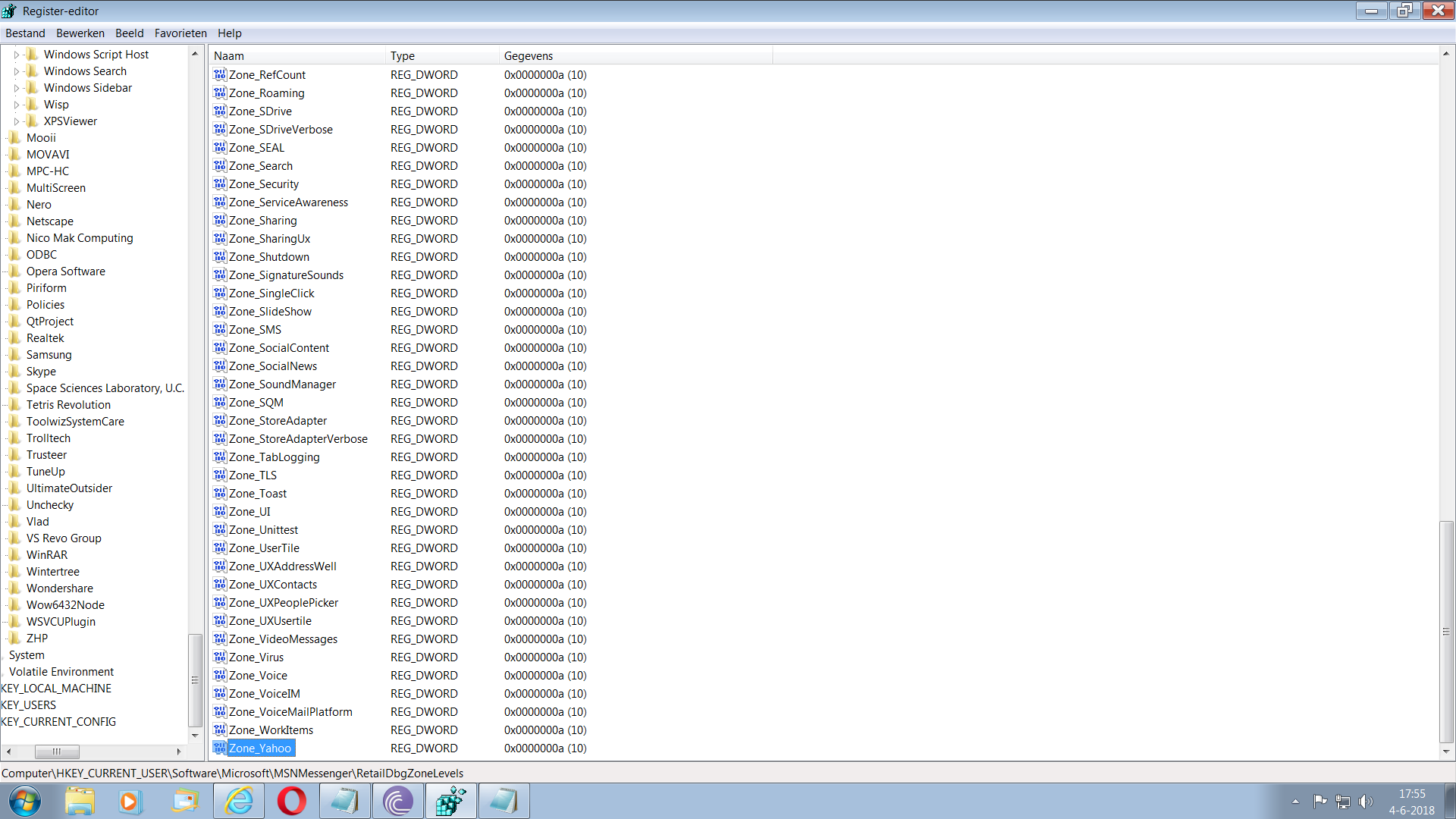The image size is (1456, 819).
Task: Open Internet Explorer from the taskbar
Action: click(239, 801)
